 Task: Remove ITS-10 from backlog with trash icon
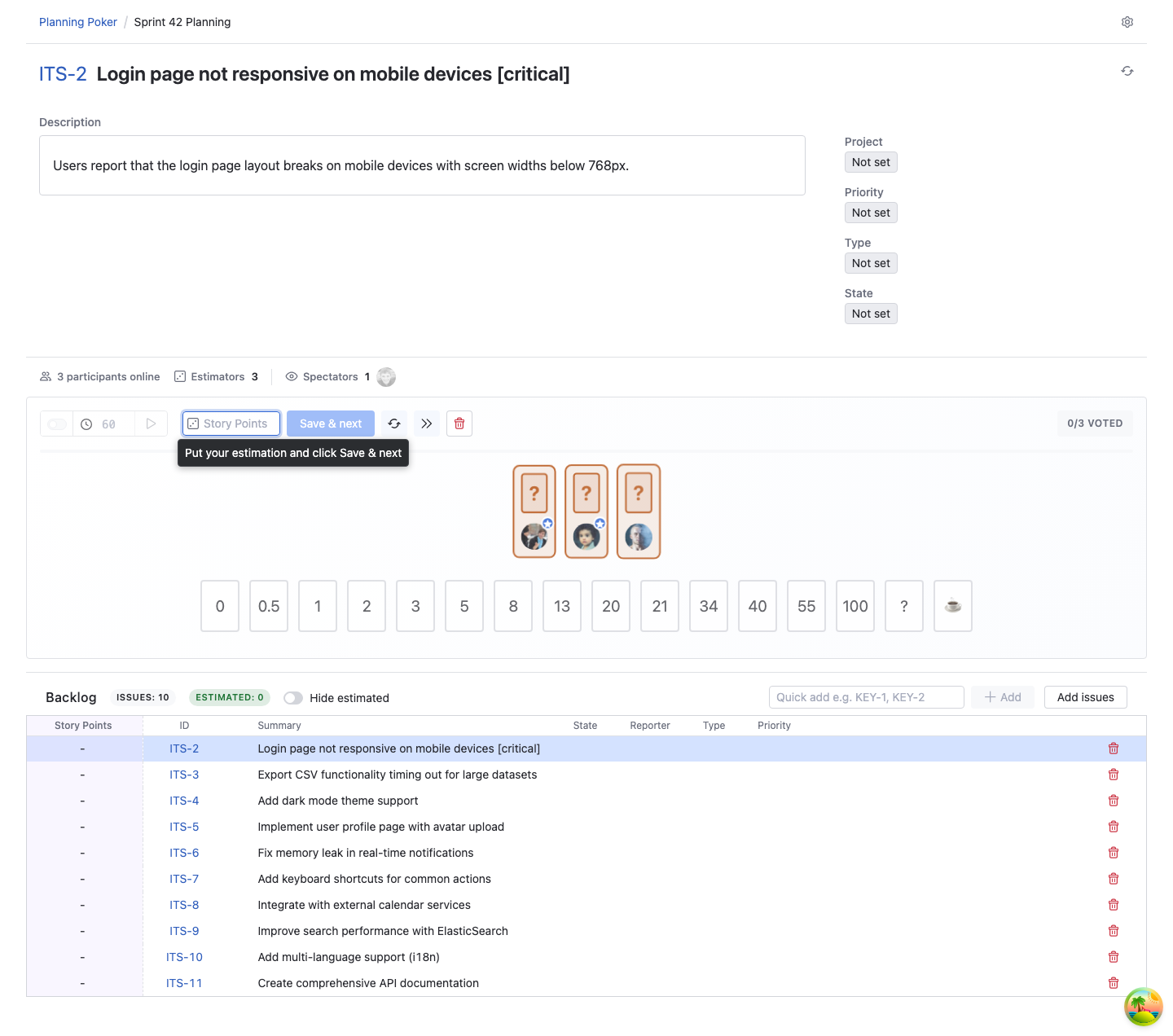point(1114,957)
